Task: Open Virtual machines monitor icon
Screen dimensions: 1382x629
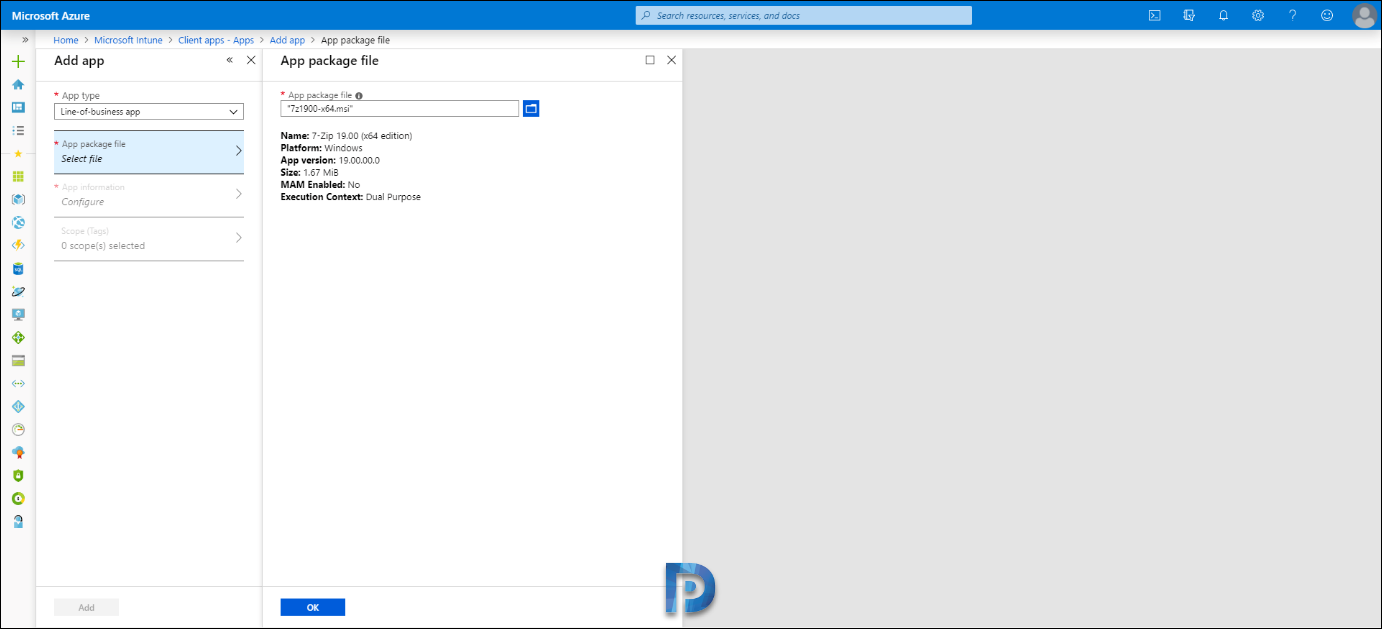Action: tap(18, 314)
